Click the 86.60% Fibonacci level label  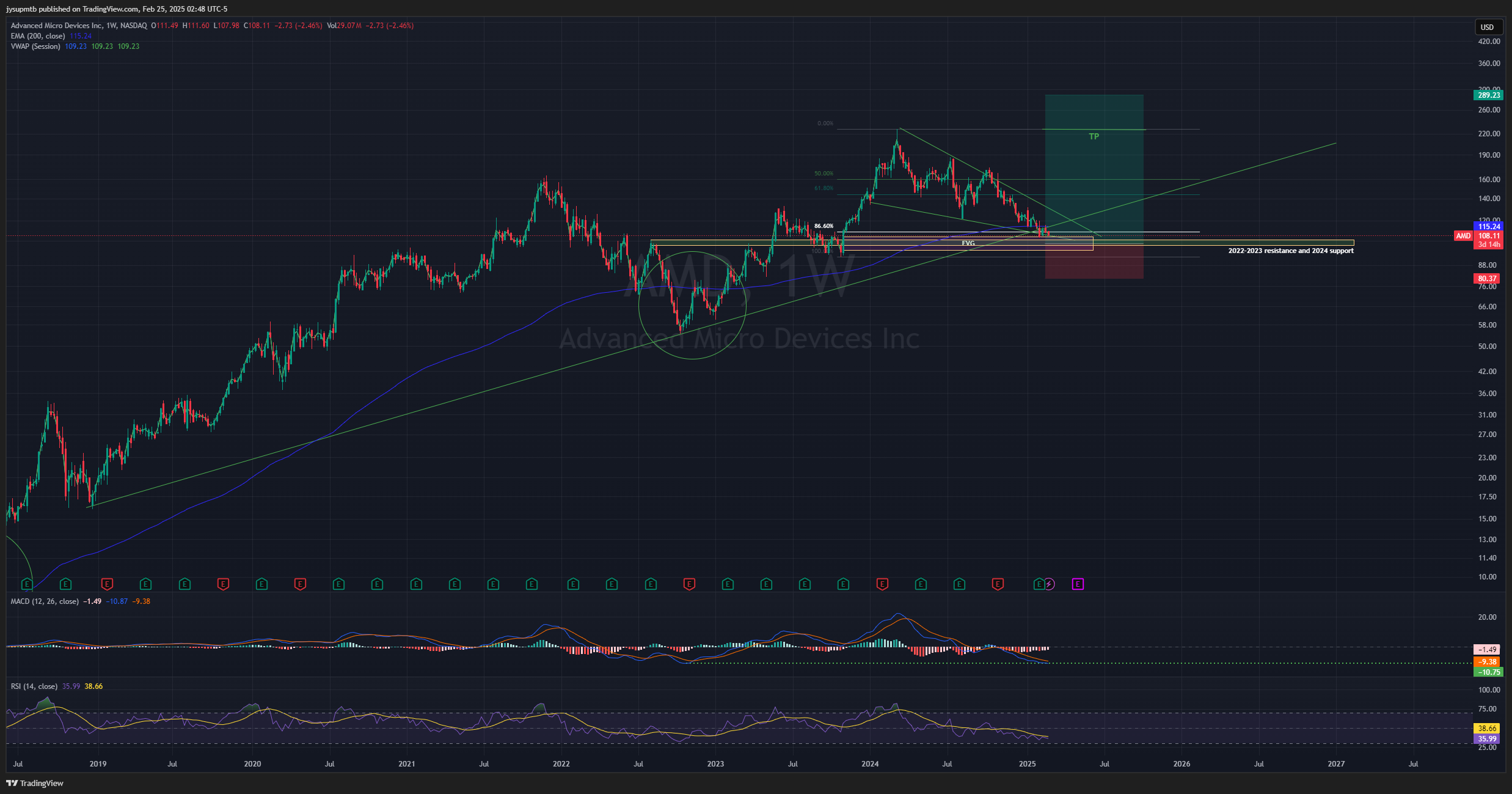pos(824,226)
